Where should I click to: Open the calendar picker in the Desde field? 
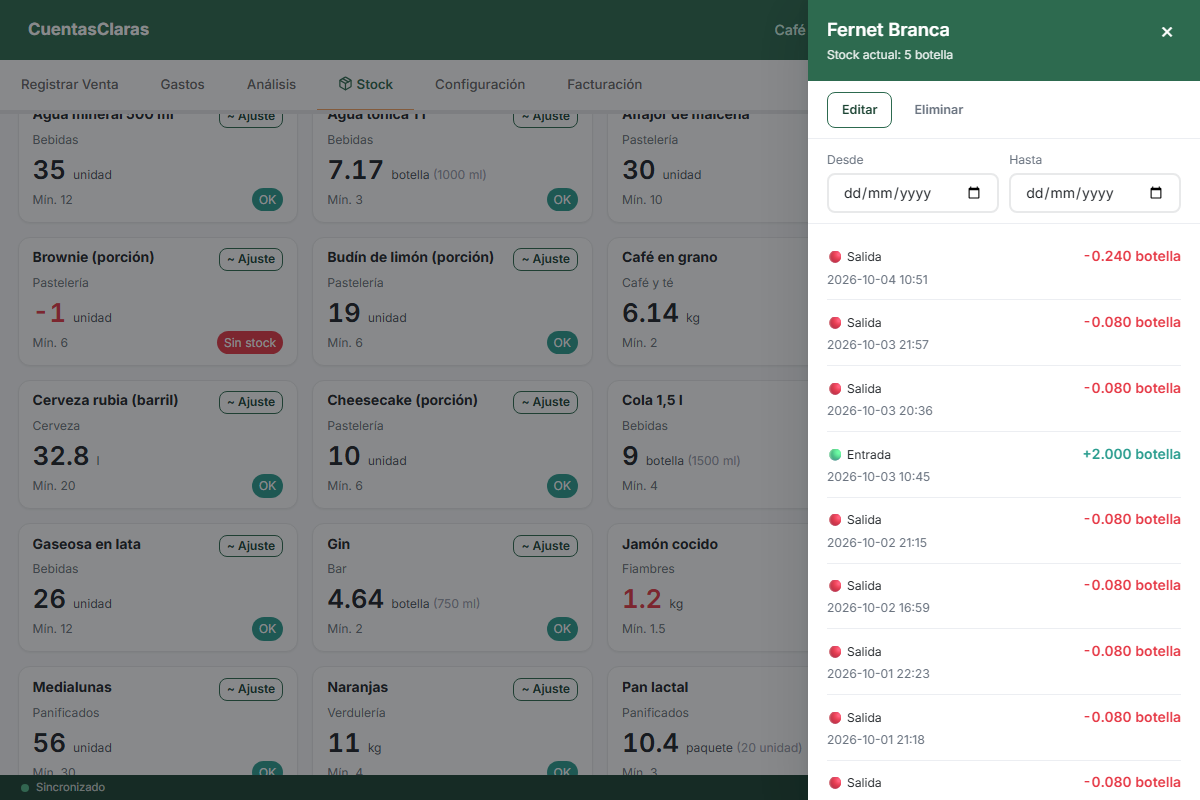[x=974, y=193]
